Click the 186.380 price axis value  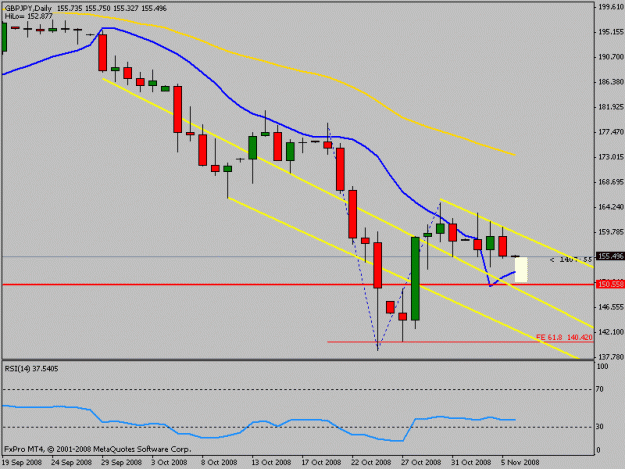[x=611, y=82]
